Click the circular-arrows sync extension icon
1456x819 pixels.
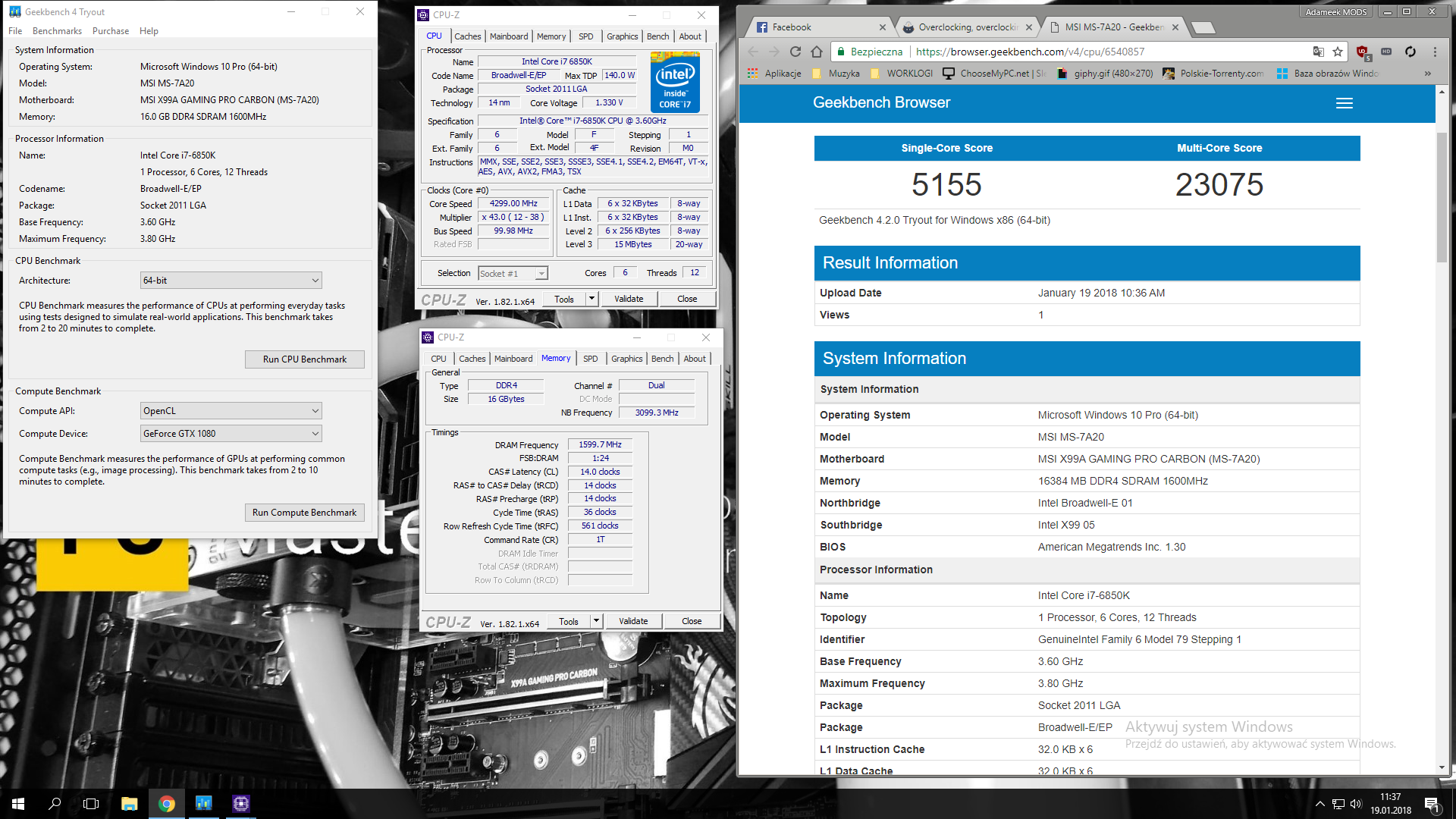[1410, 52]
